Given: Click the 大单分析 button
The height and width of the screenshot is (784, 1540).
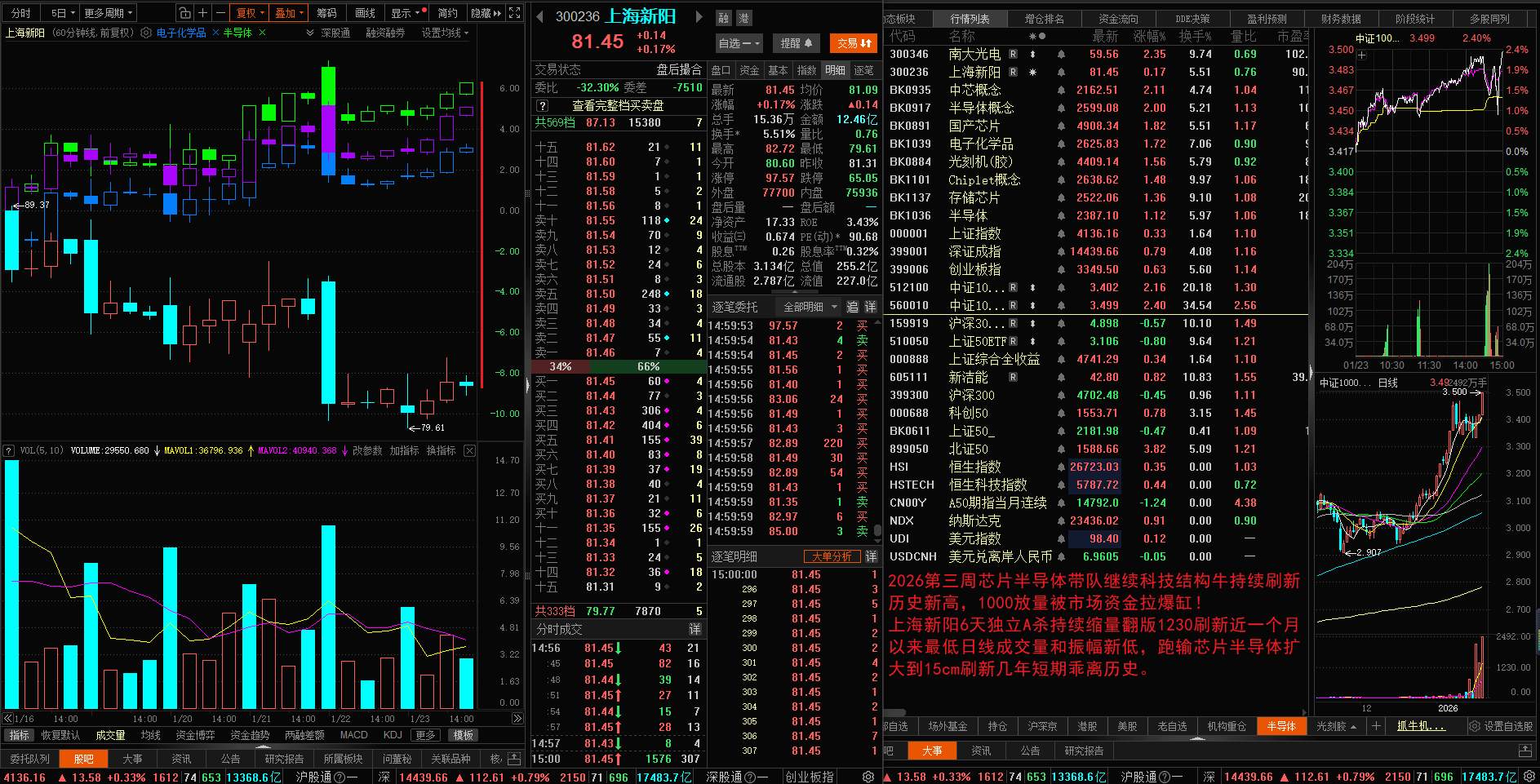Looking at the screenshot, I should click(832, 556).
